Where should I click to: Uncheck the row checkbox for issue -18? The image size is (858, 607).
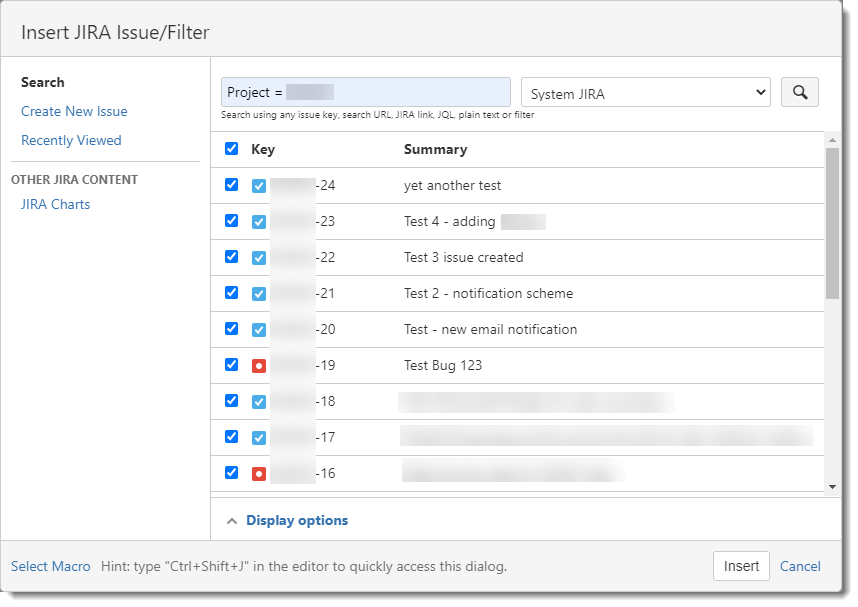coord(231,401)
